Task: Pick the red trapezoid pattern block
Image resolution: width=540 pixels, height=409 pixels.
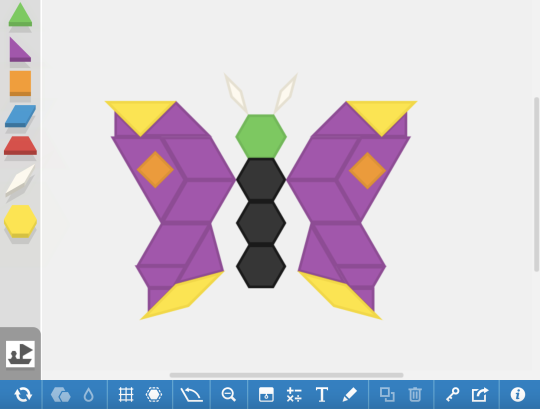Action: click(x=20, y=146)
